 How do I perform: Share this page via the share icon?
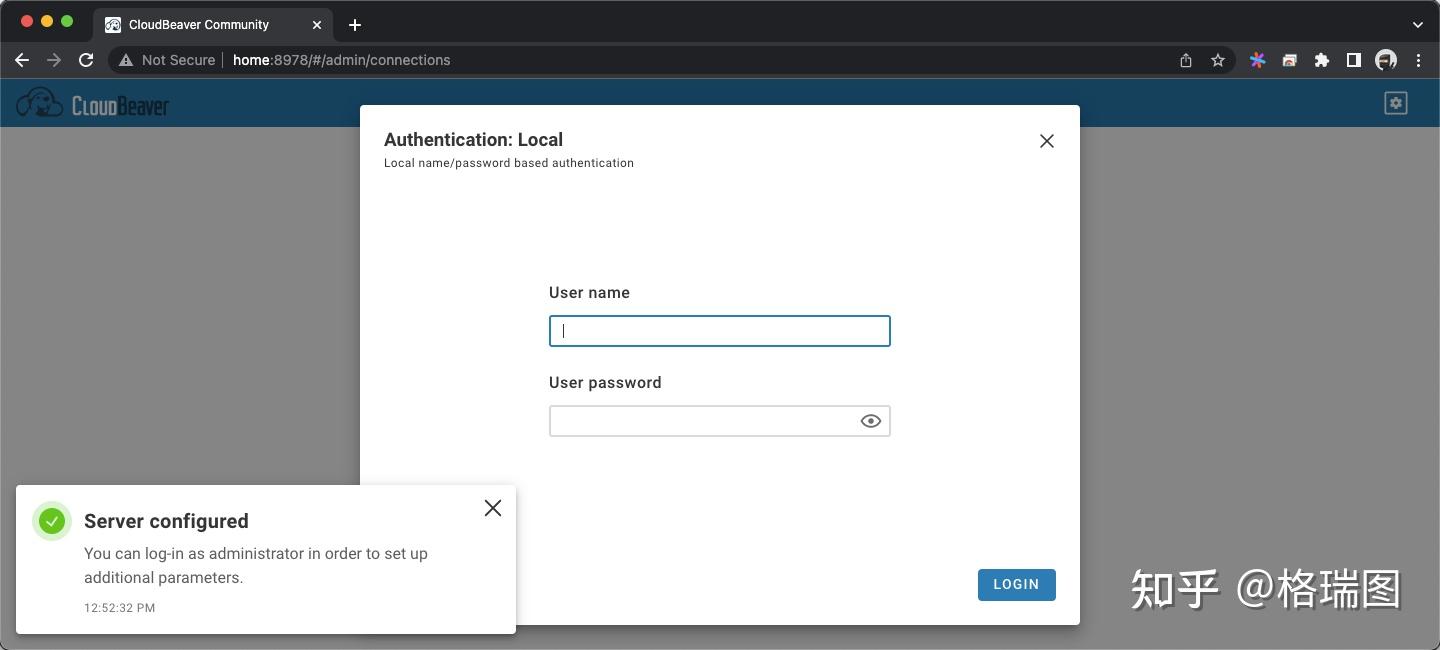pyautogui.click(x=1186, y=60)
